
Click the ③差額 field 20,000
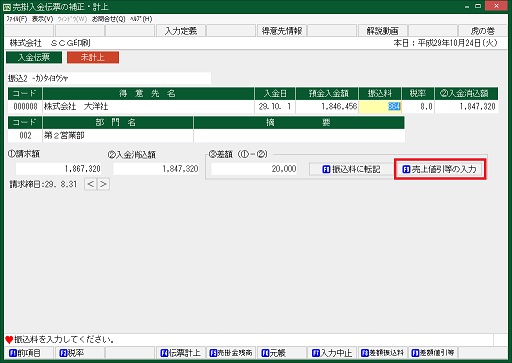[x=254, y=169]
